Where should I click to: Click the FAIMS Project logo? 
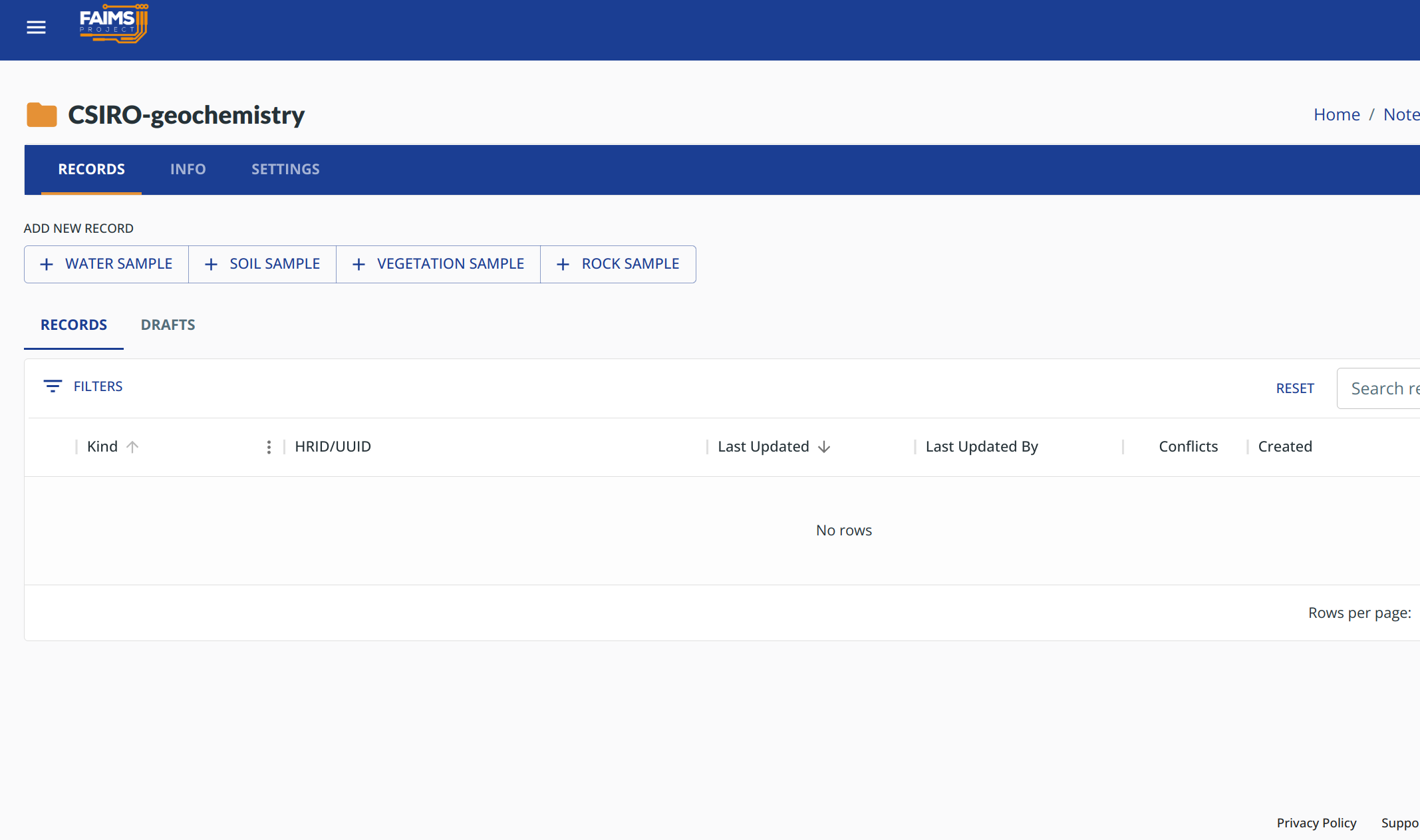114,24
